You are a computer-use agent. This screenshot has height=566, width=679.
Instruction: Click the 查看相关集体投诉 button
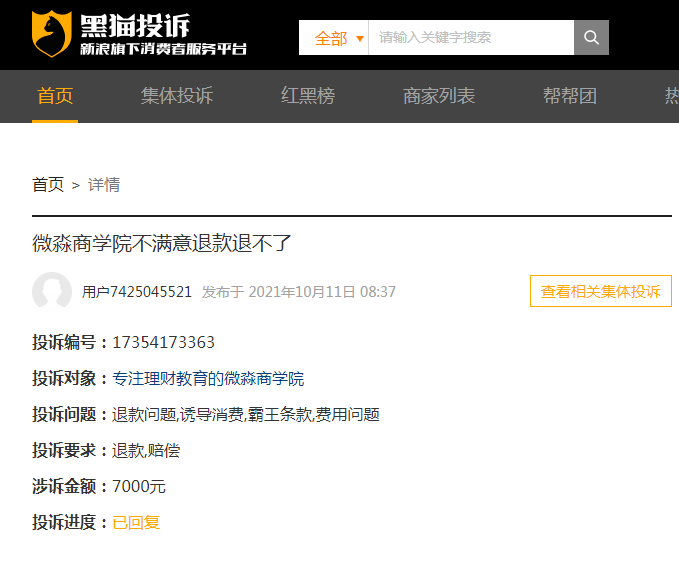coord(601,291)
